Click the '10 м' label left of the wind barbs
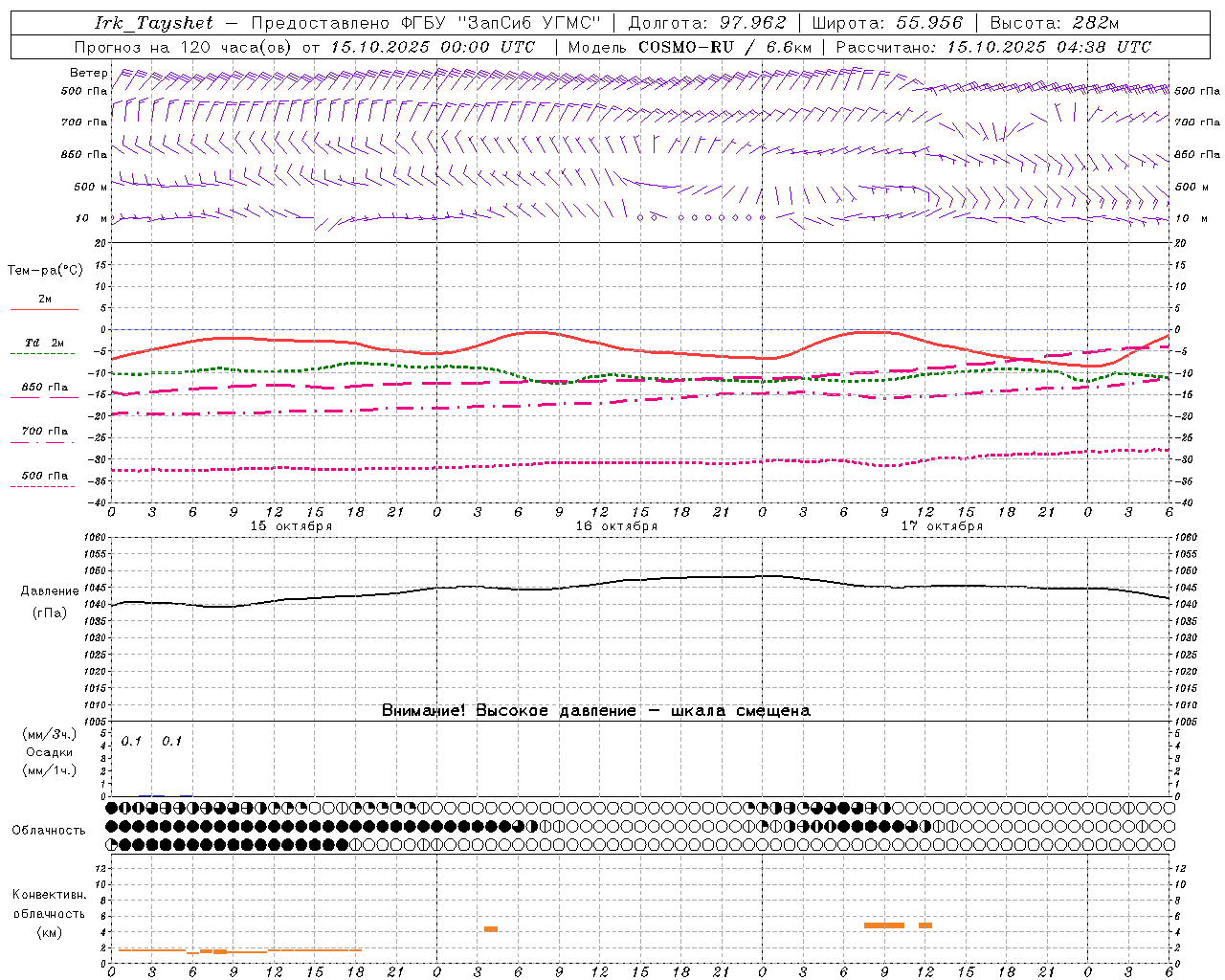 click(93, 218)
